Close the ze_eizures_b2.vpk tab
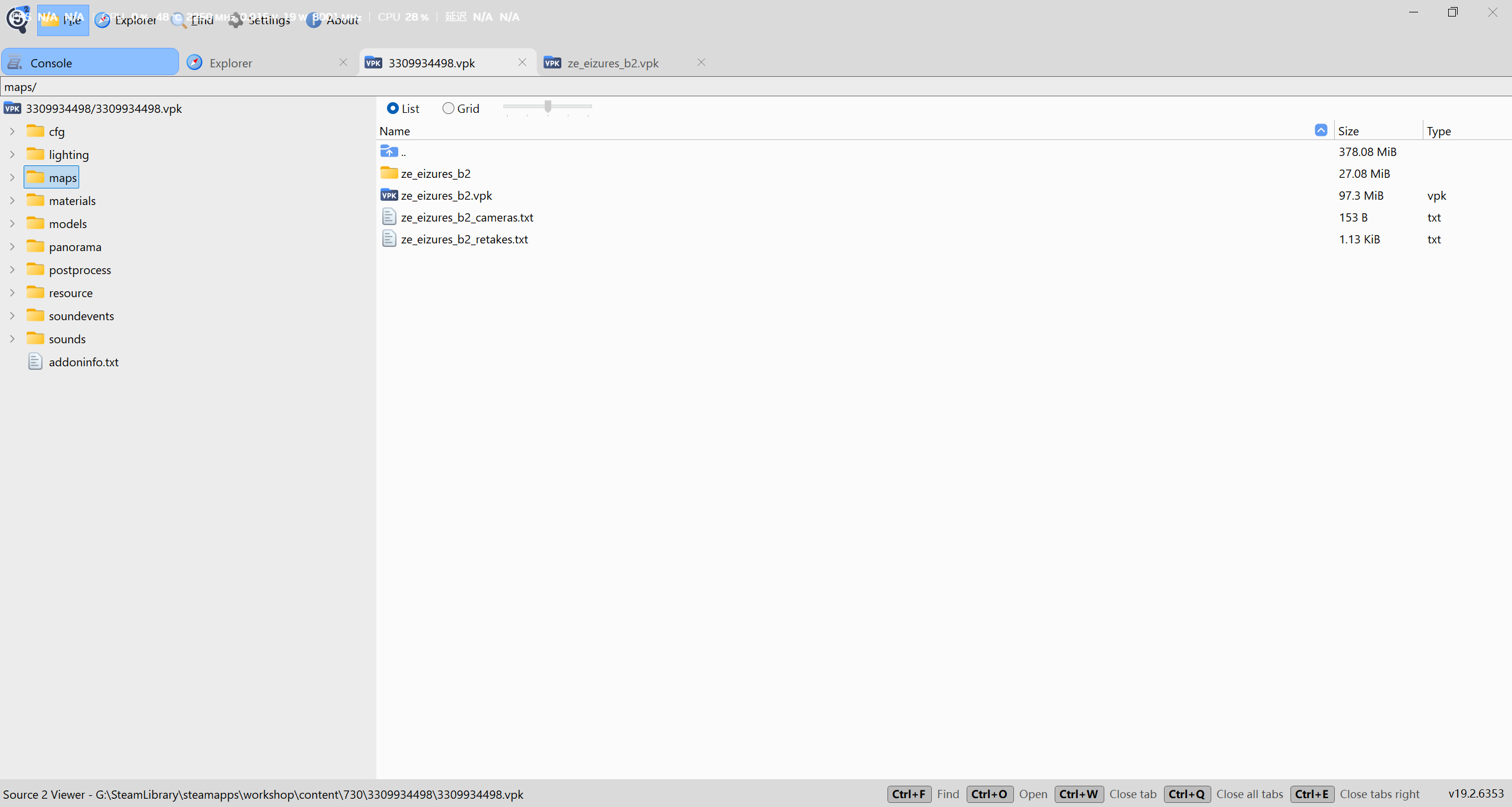1512x807 pixels. pyautogui.click(x=701, y=62)
